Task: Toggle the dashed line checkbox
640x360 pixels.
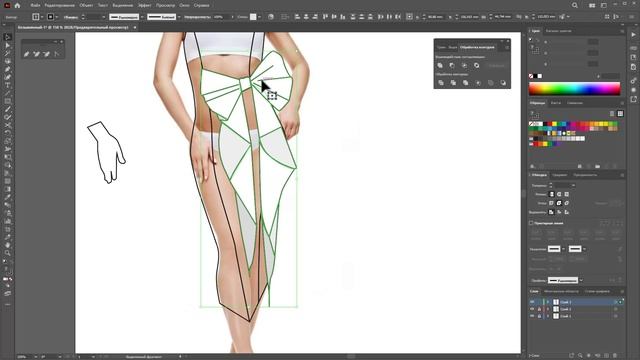Action: 531,223
